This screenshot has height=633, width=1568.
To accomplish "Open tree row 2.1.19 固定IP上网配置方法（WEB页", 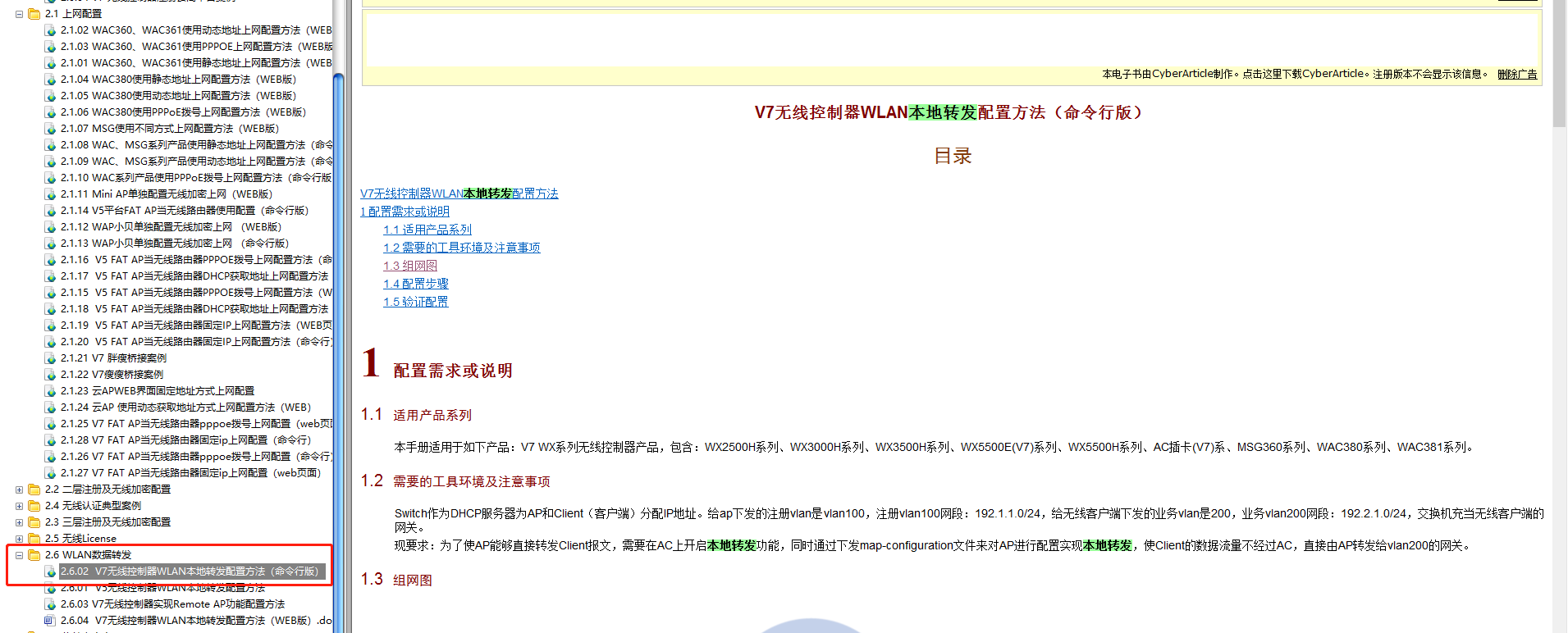I will 196,326.
